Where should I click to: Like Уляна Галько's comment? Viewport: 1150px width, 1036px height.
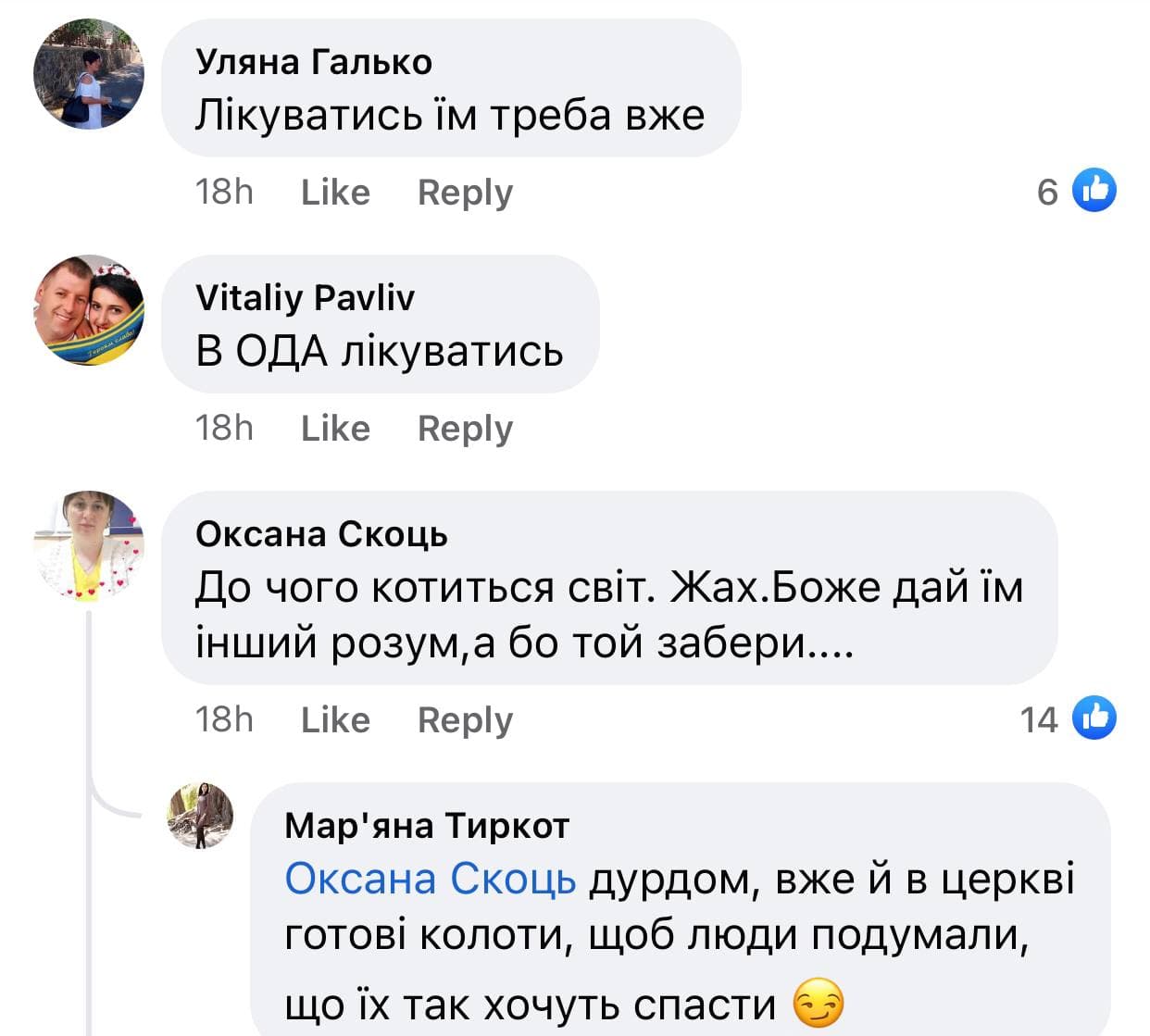pos(335,192)
